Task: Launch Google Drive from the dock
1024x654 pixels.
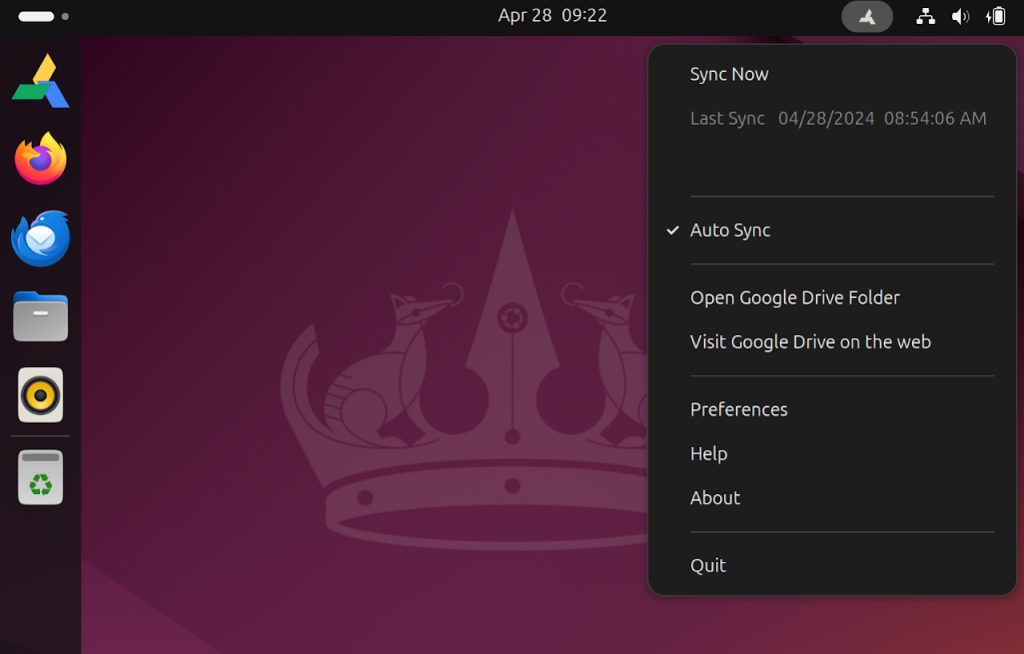Action: pyautogui.click(x=40, y=80)
